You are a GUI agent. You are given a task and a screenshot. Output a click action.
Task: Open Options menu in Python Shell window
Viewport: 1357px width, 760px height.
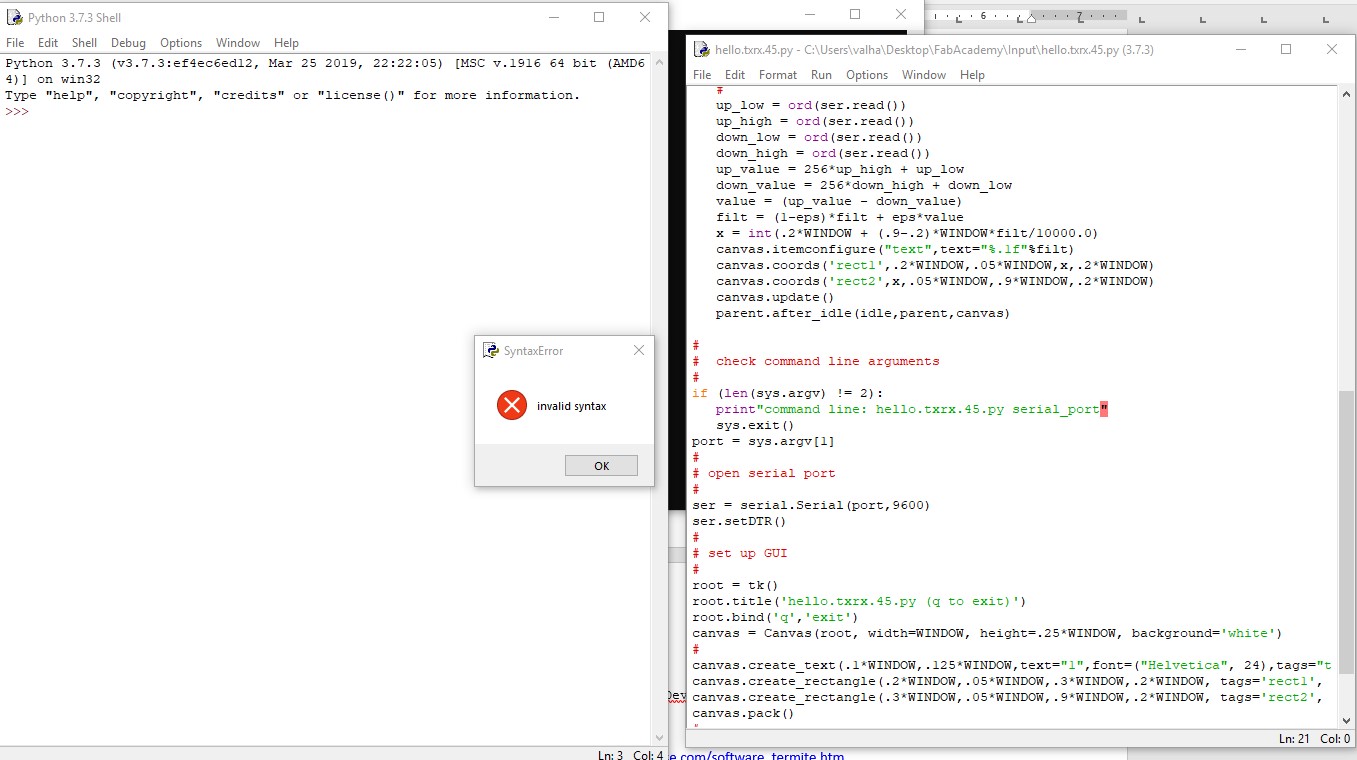point(181,43)
